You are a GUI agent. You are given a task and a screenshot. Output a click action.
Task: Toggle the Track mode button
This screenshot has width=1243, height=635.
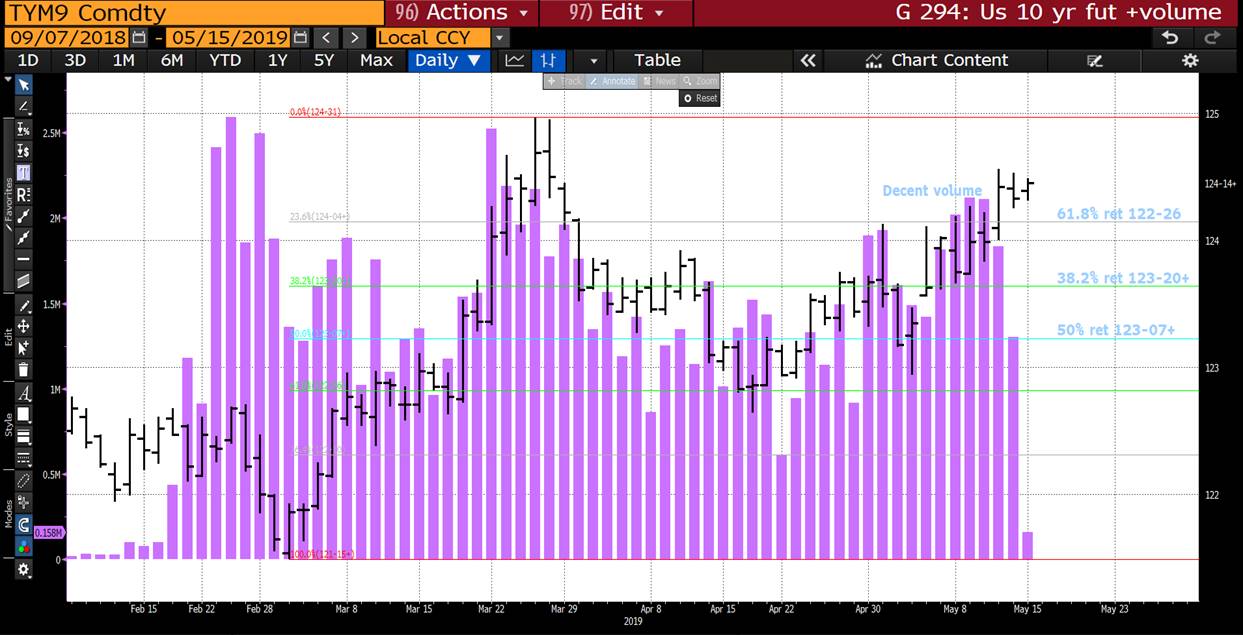[565, 81]
